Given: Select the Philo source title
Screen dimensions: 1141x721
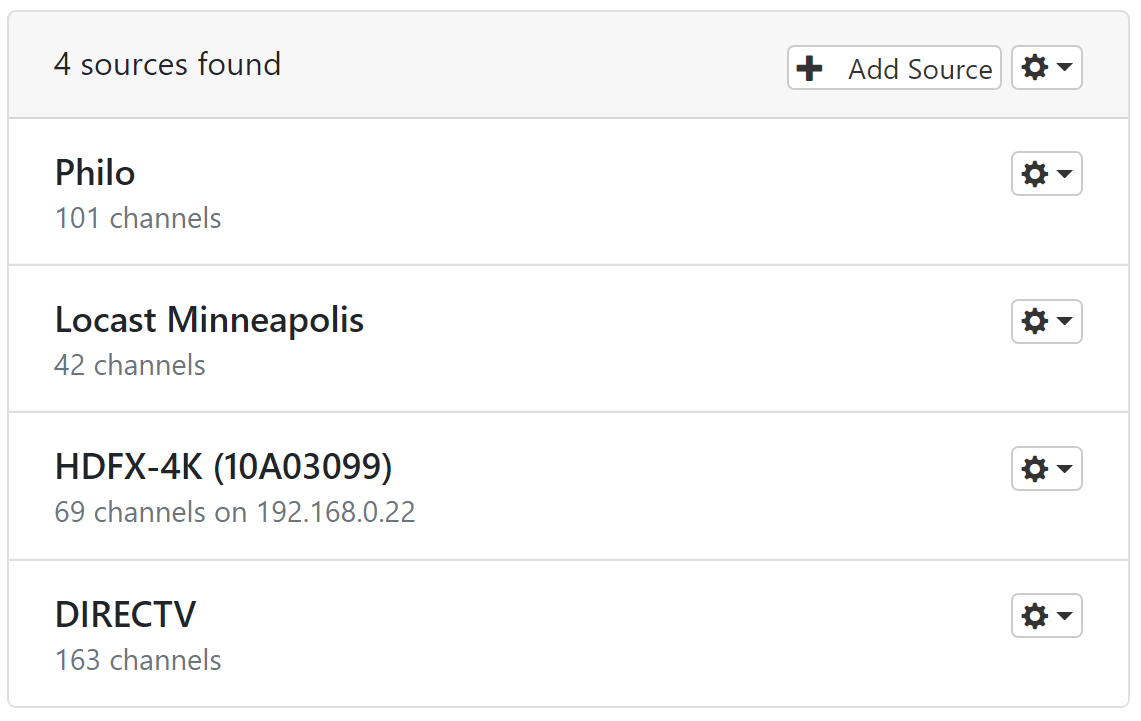Looking at the screenshot, I should click(95, 173).
